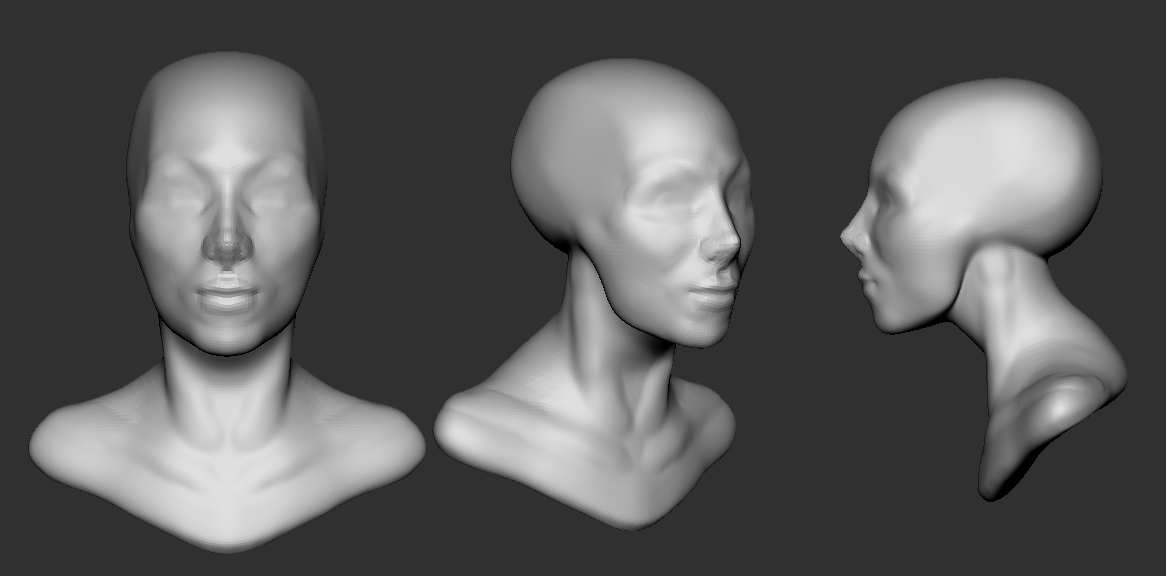This screenshot has height=576, width=1166.
Task: Select the lips of the front-facing bust
Action: [x=228, y=297]
